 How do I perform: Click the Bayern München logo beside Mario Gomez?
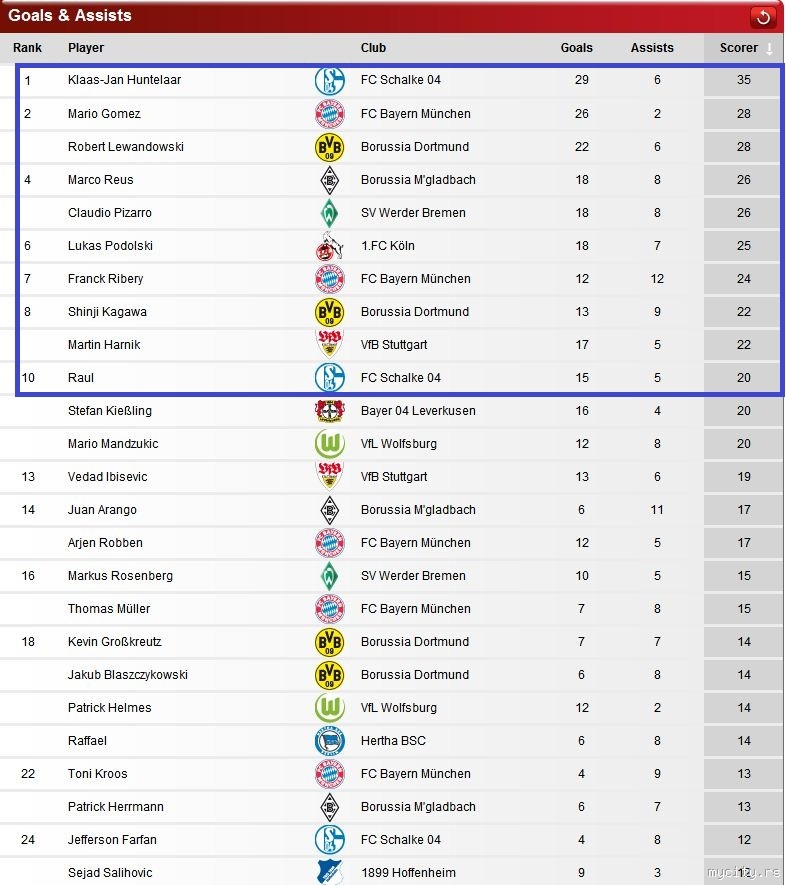[329, 114]
